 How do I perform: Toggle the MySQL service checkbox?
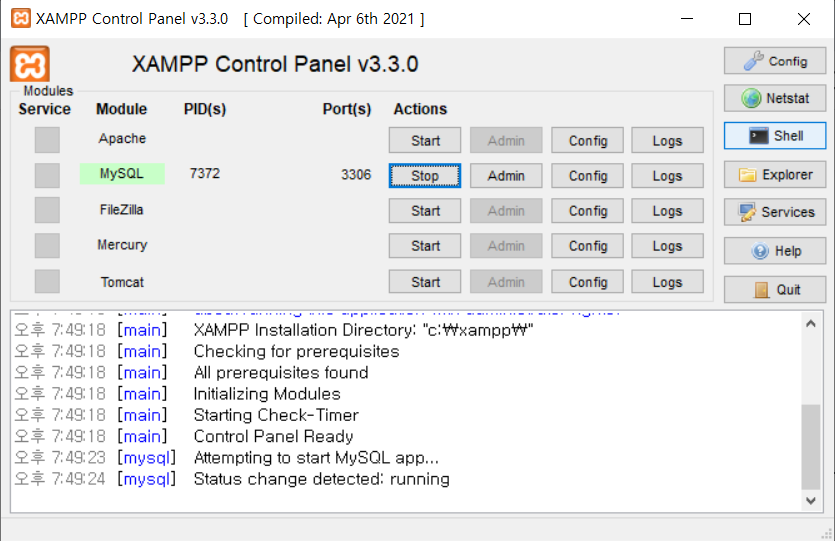(47, 175)
